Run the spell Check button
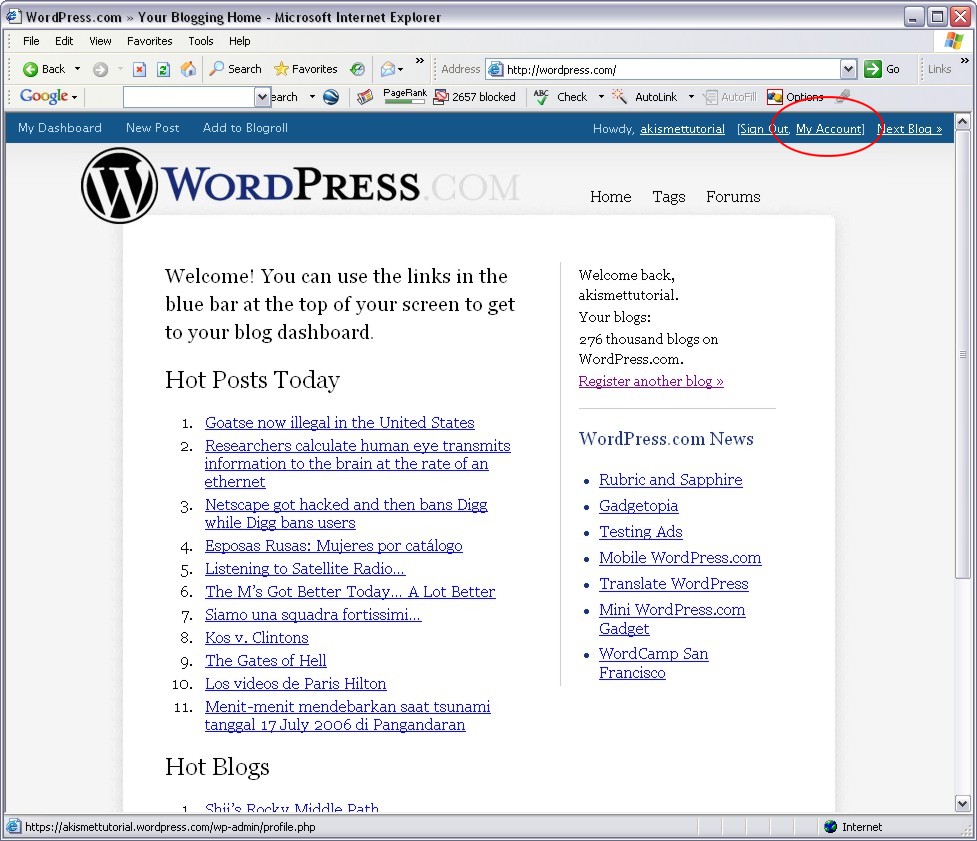This screenshot has width=977, height=841. [561, 97]
